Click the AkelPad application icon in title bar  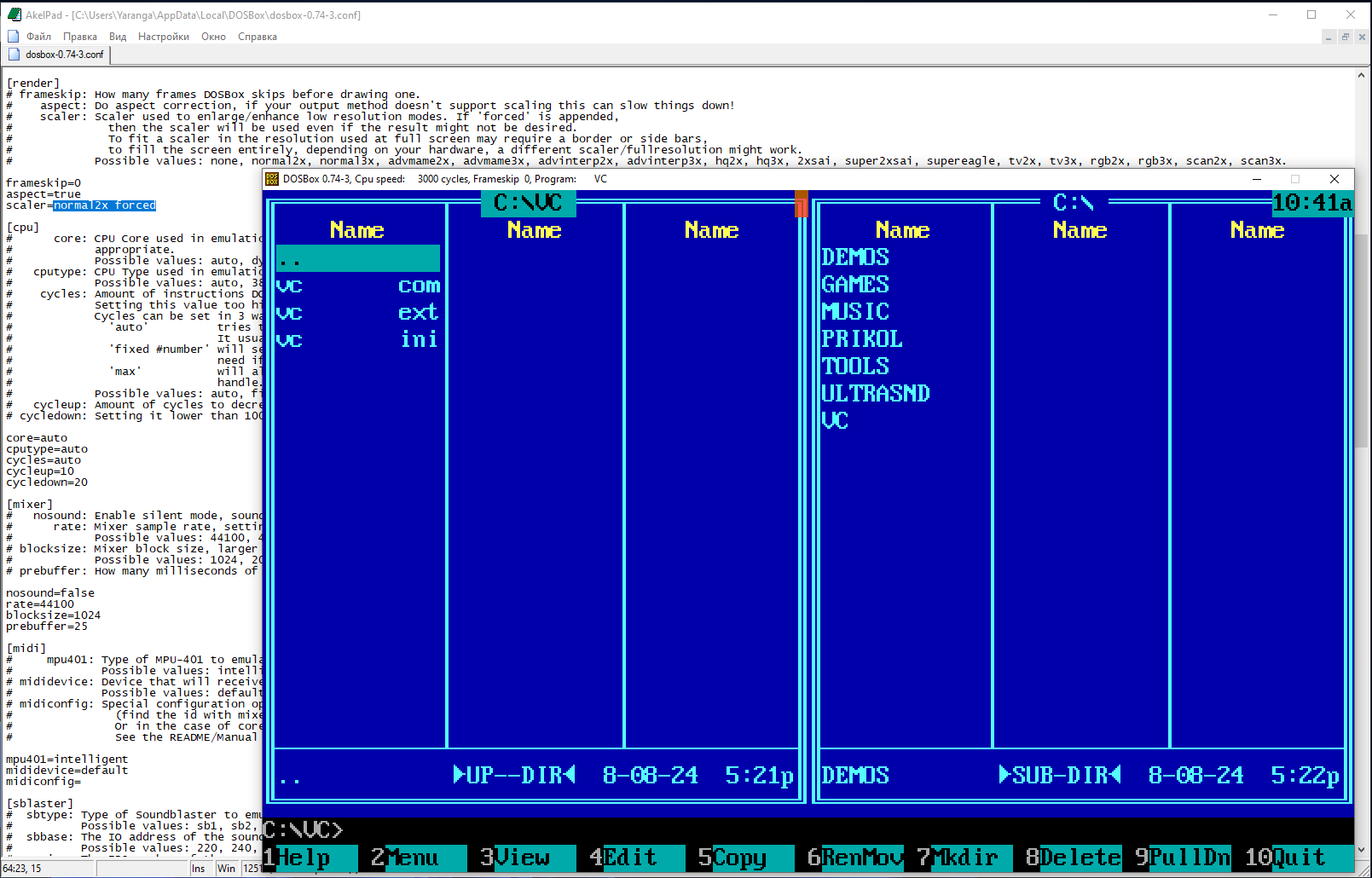(14, 14)
